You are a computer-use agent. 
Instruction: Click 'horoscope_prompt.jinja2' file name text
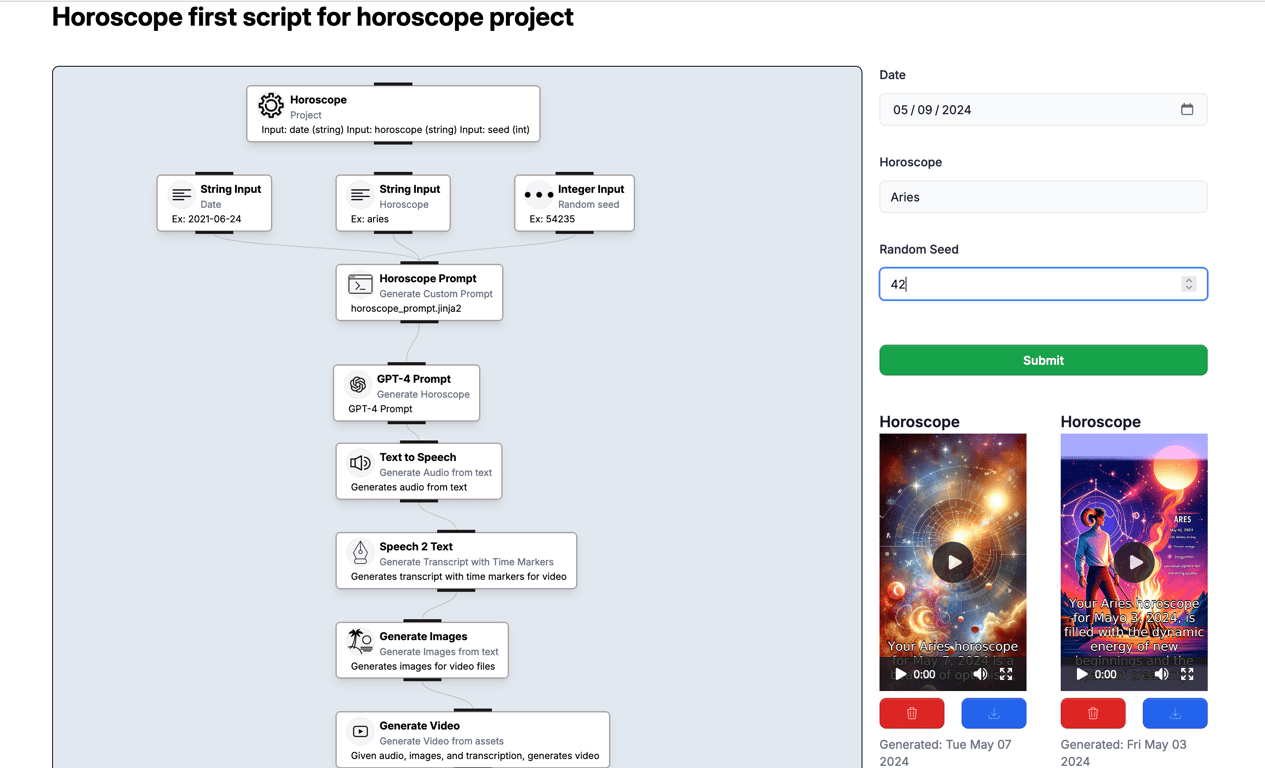click(x=406, y=308)
